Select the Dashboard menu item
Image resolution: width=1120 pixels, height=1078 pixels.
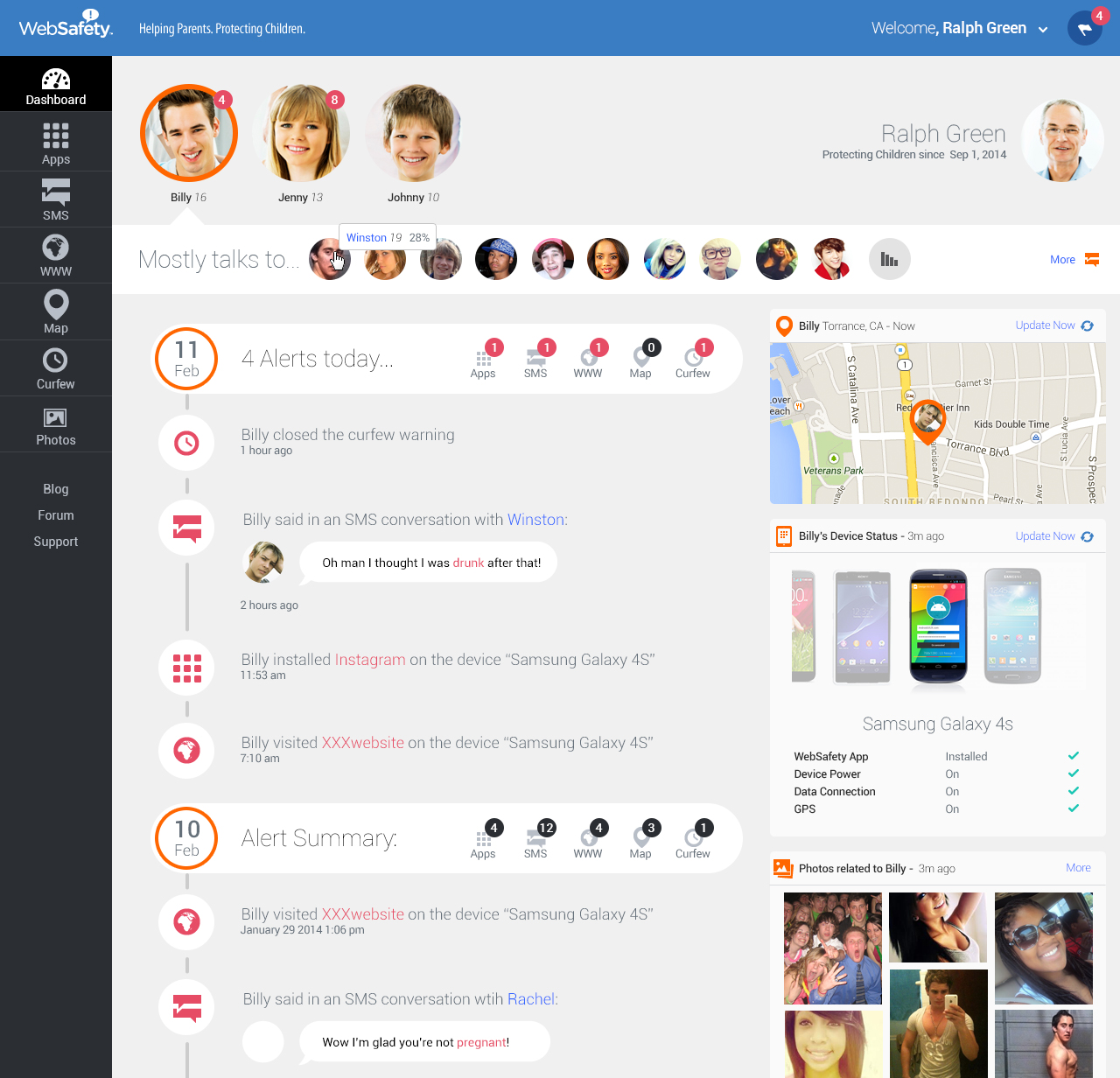pos(56,85)
